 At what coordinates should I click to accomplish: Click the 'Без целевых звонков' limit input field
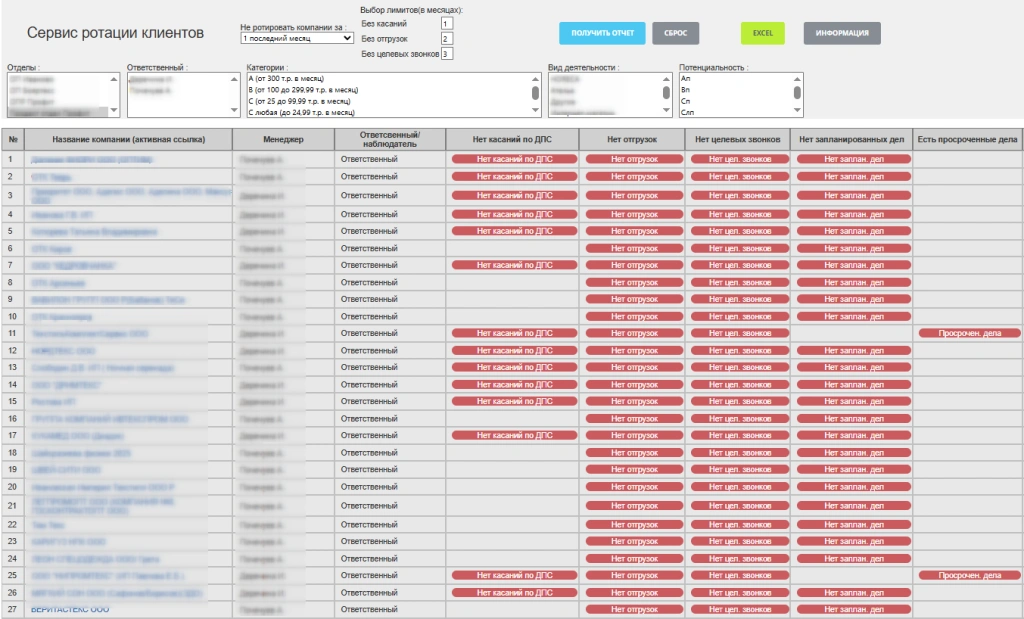pyautogui.click(x=447, y=54)
